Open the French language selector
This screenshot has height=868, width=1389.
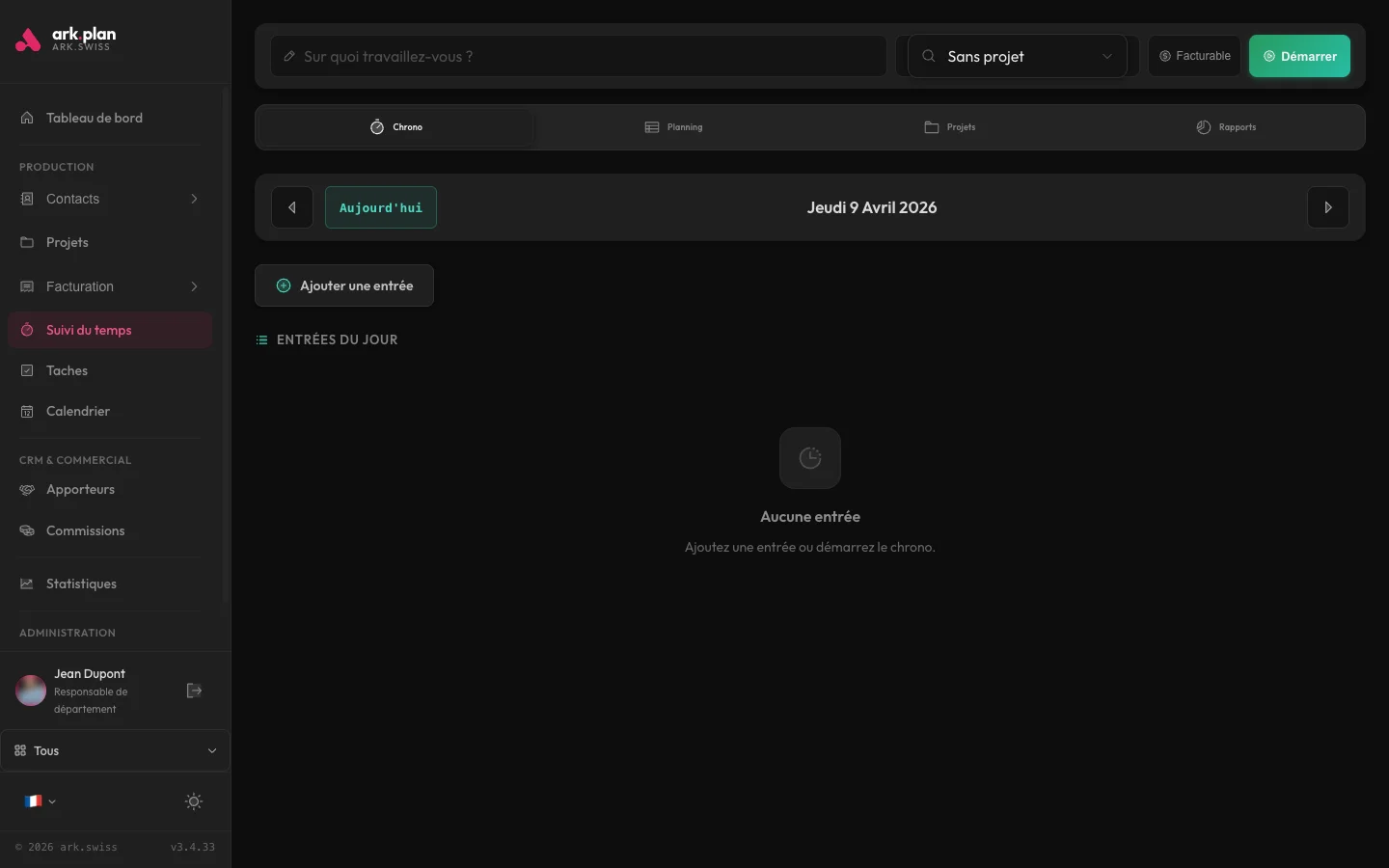coord(40,801)
